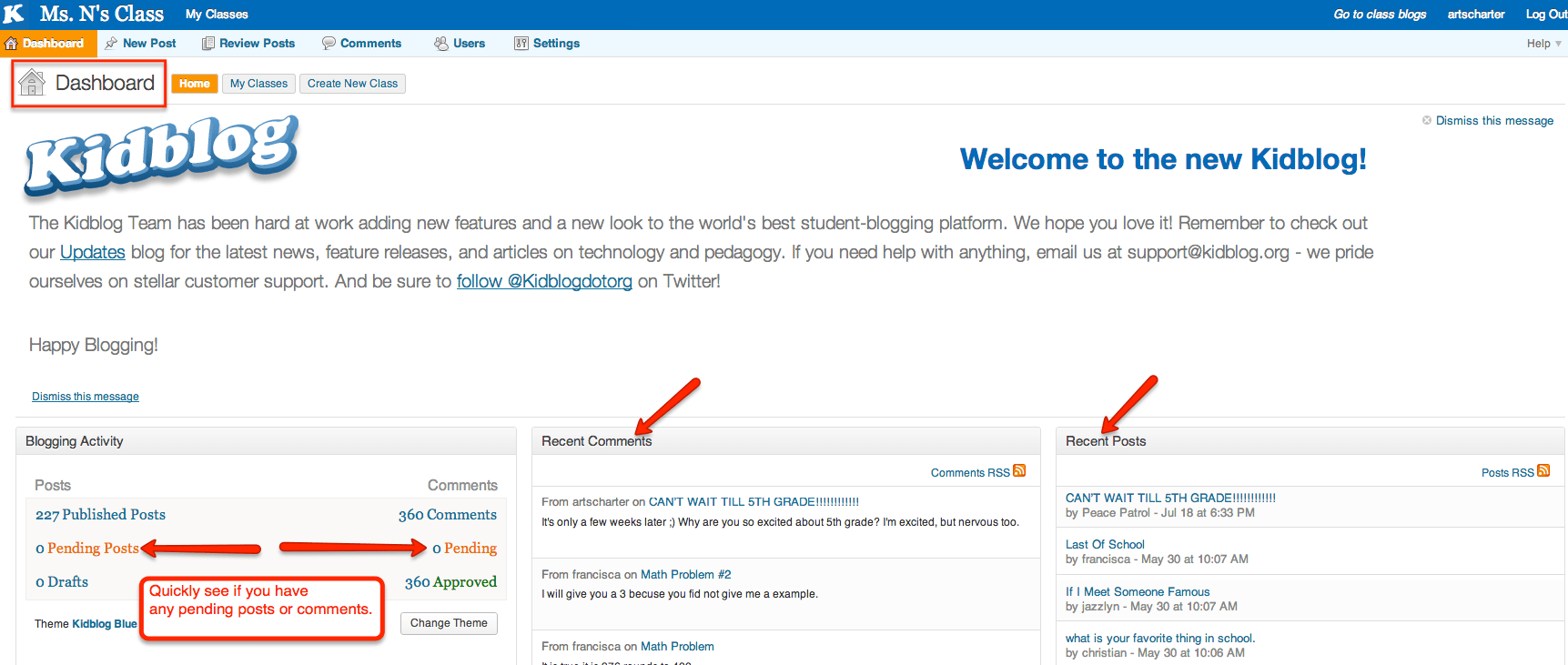Select the Create New Class tab
Screen dimensions: 1568x665
[352, 84]
